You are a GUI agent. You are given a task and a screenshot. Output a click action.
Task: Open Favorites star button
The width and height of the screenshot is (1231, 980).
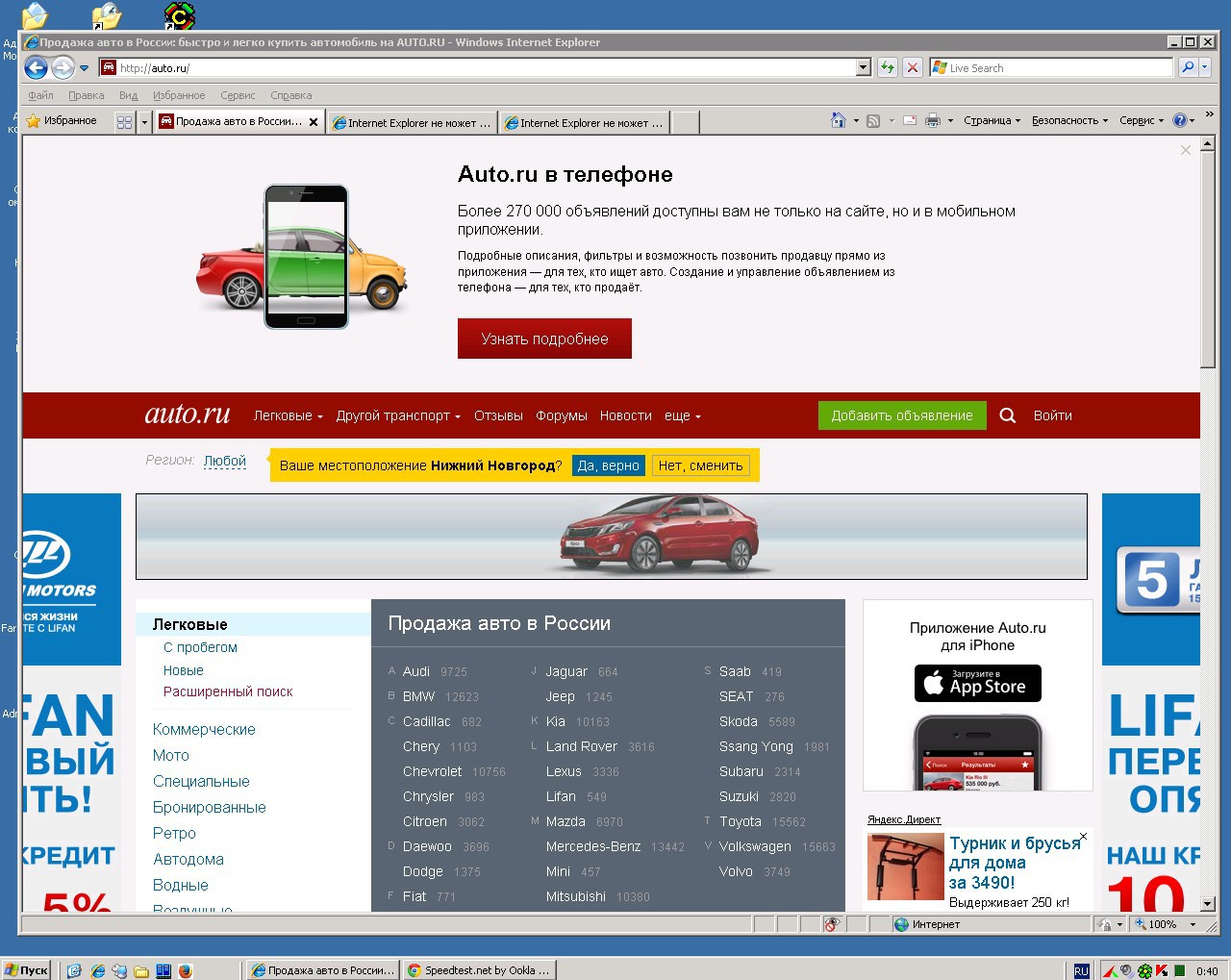(x=62, y=120)
